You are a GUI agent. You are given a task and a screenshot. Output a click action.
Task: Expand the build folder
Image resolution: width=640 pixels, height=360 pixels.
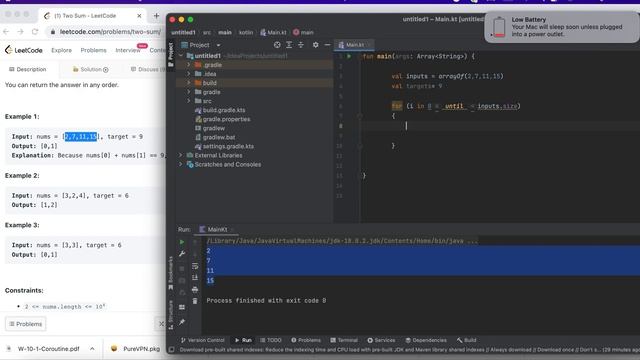click(x=189, y=83)
